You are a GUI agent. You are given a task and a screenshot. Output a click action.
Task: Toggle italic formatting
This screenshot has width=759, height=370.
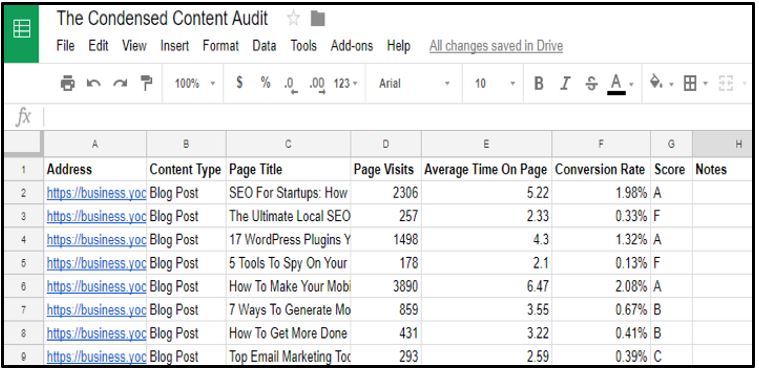point(564,84)
